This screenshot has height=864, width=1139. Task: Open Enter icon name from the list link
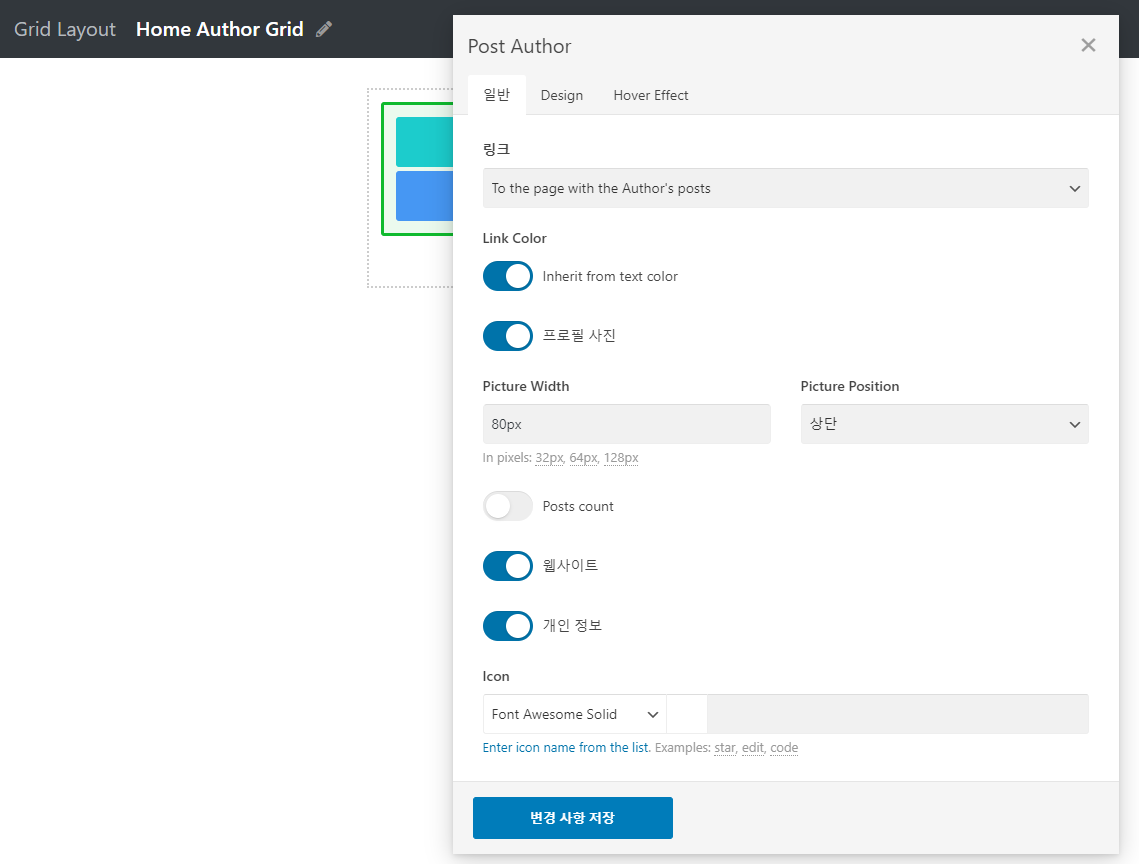coord(567,747)
